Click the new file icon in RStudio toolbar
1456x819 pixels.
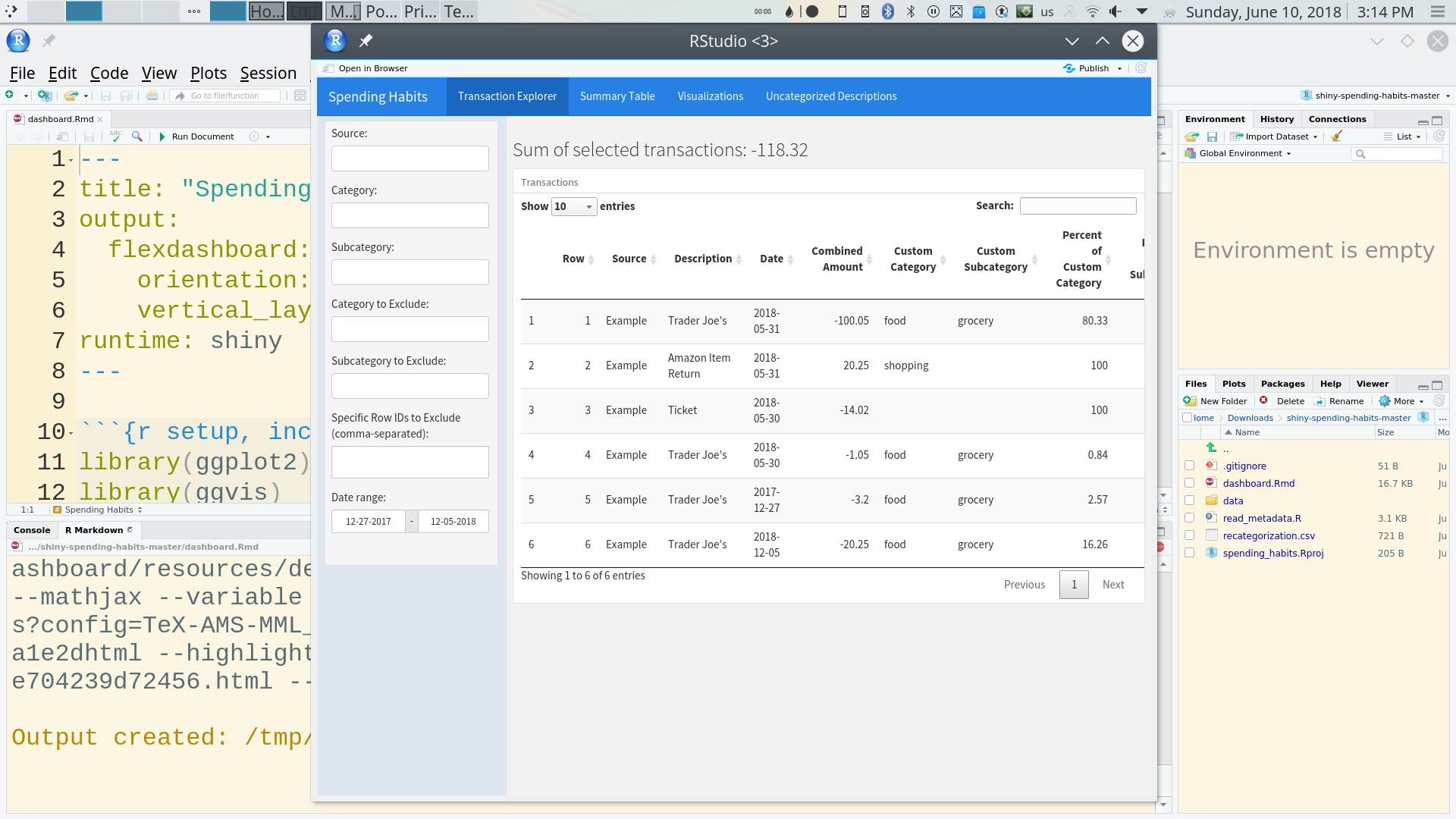click(10, 95)
